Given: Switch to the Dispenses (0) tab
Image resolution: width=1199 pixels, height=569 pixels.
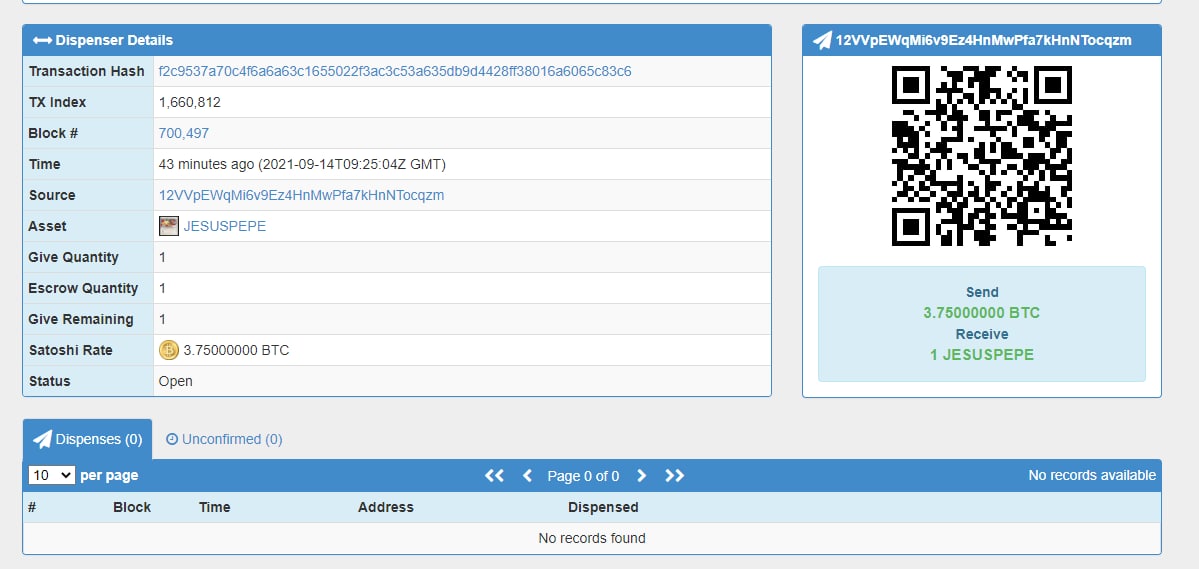Looking at the screenshot, I should pyautogui.click(x=87, y=439).
